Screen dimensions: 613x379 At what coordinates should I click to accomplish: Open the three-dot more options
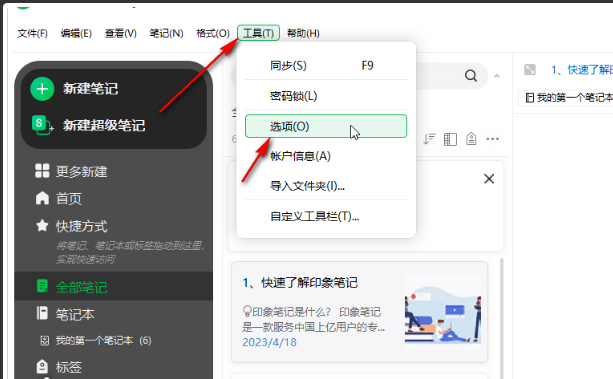(x=493, y=139)
